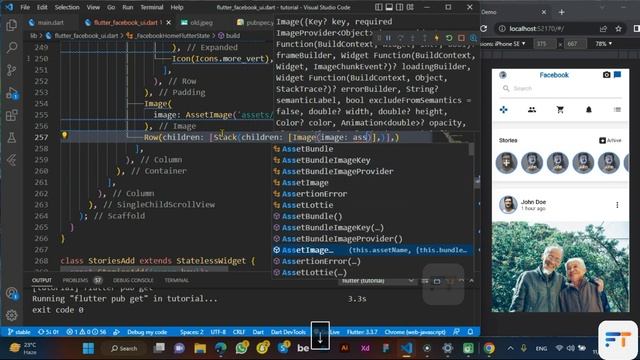The image size is (640, 360).
Task: Open the Edit menu
Action: (42, 7)
